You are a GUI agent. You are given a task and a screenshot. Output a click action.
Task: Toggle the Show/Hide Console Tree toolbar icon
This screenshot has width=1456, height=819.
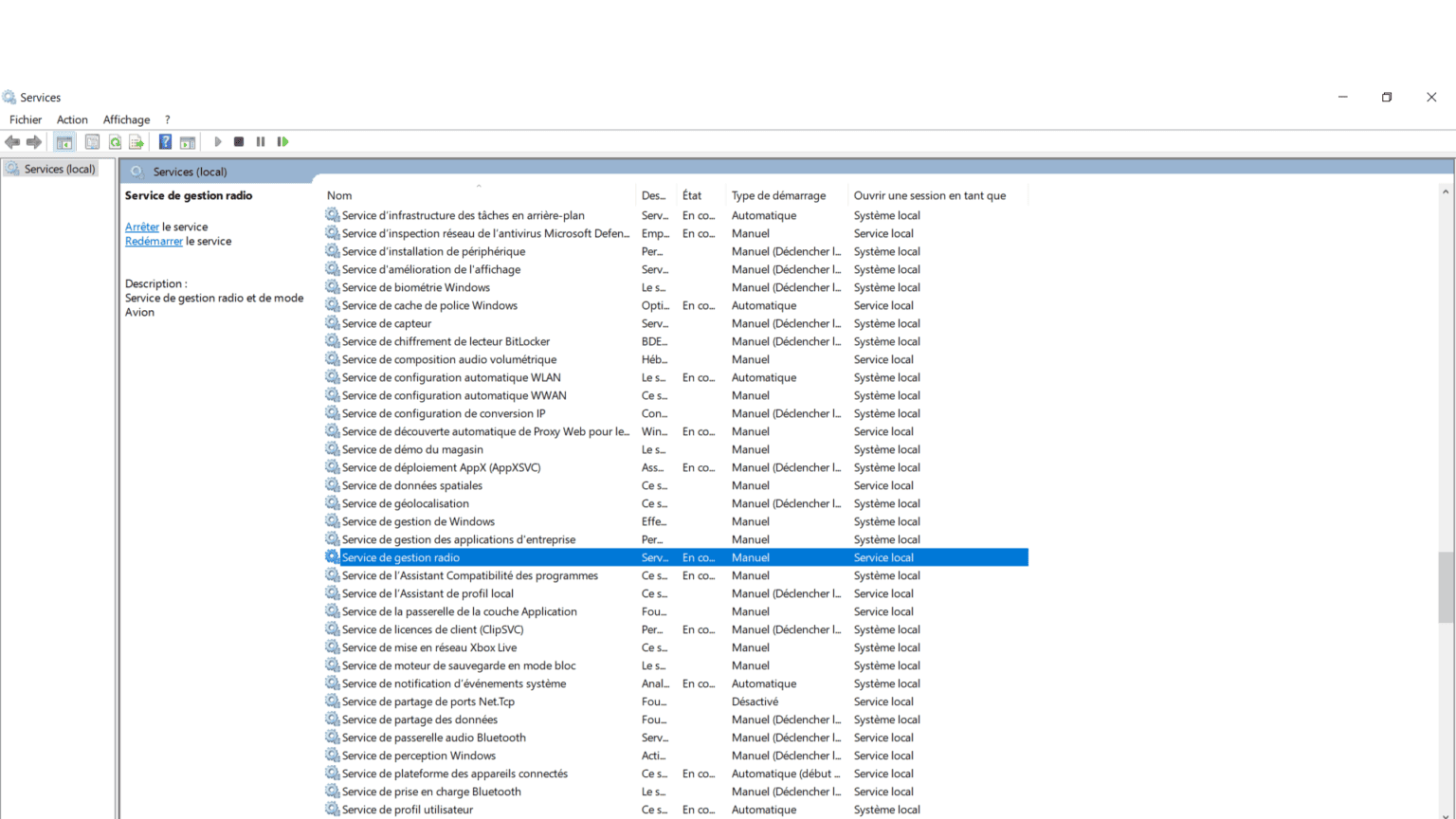click(x=64, y=142)
